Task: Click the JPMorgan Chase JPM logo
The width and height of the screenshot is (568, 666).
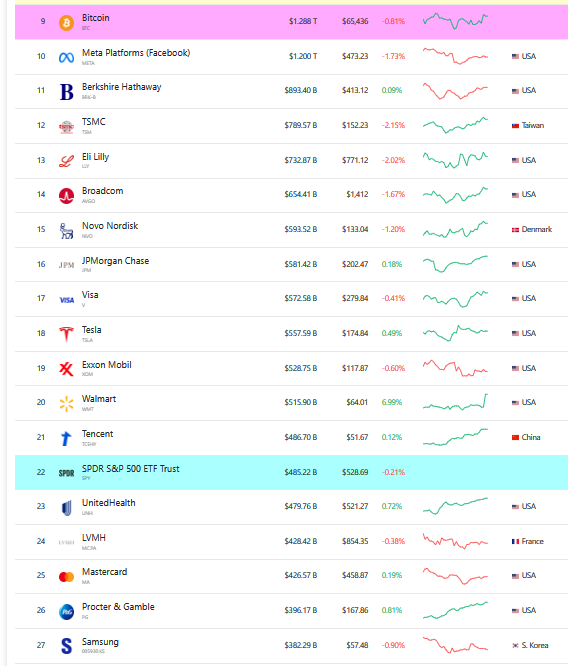Action: coord(66,265)
